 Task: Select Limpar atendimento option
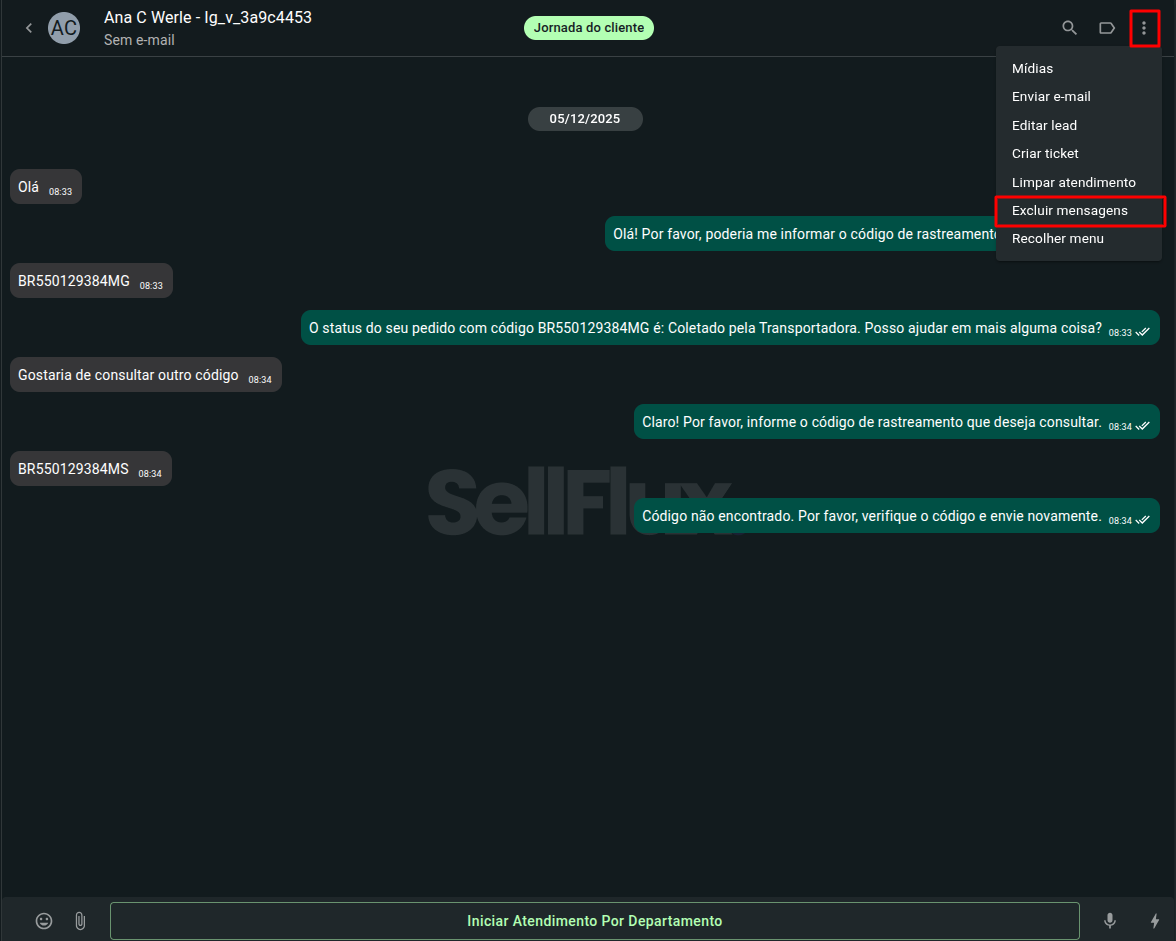click(x=1073, y=183)
